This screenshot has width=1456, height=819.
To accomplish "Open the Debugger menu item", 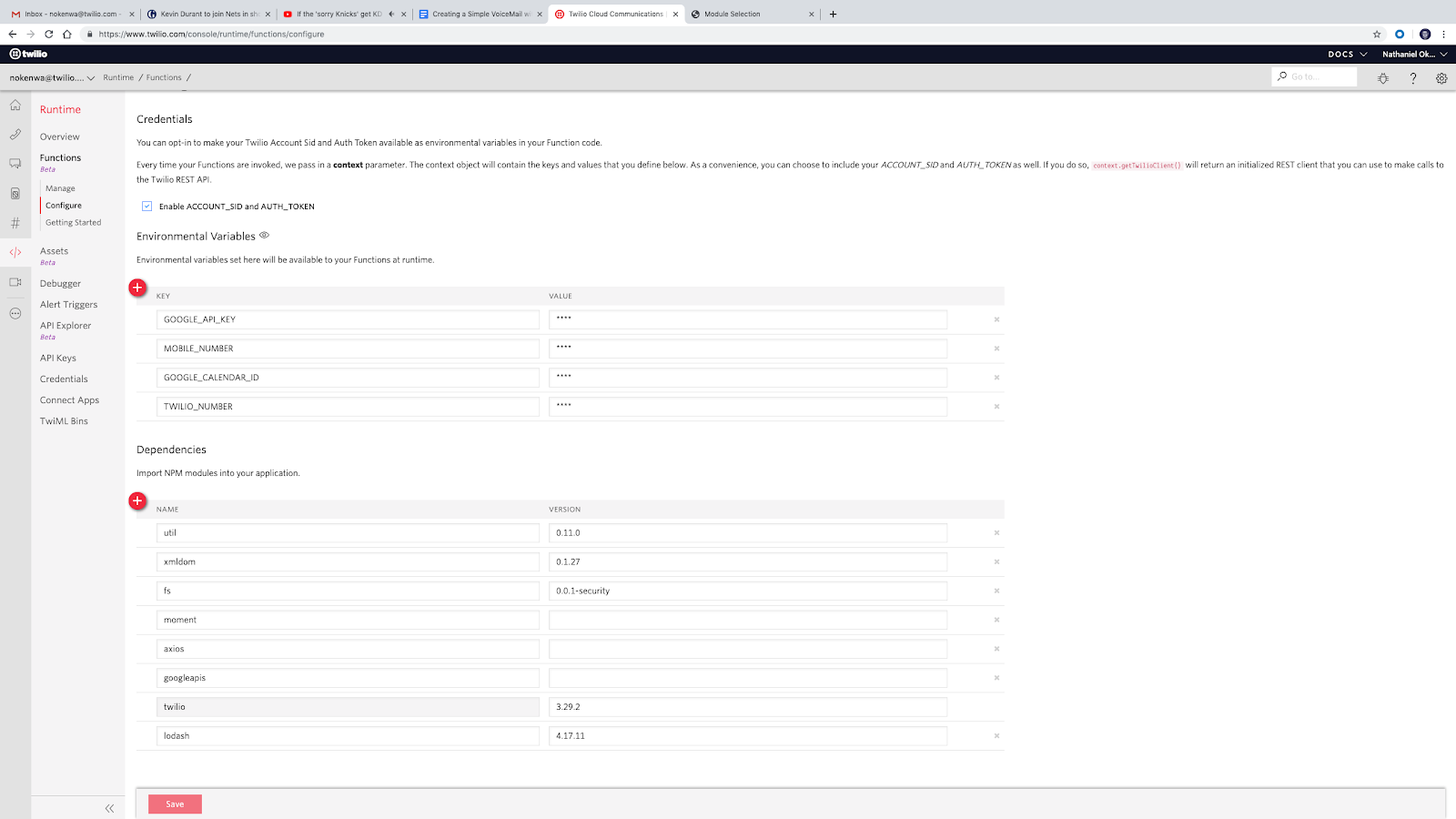I will (60, 284).
